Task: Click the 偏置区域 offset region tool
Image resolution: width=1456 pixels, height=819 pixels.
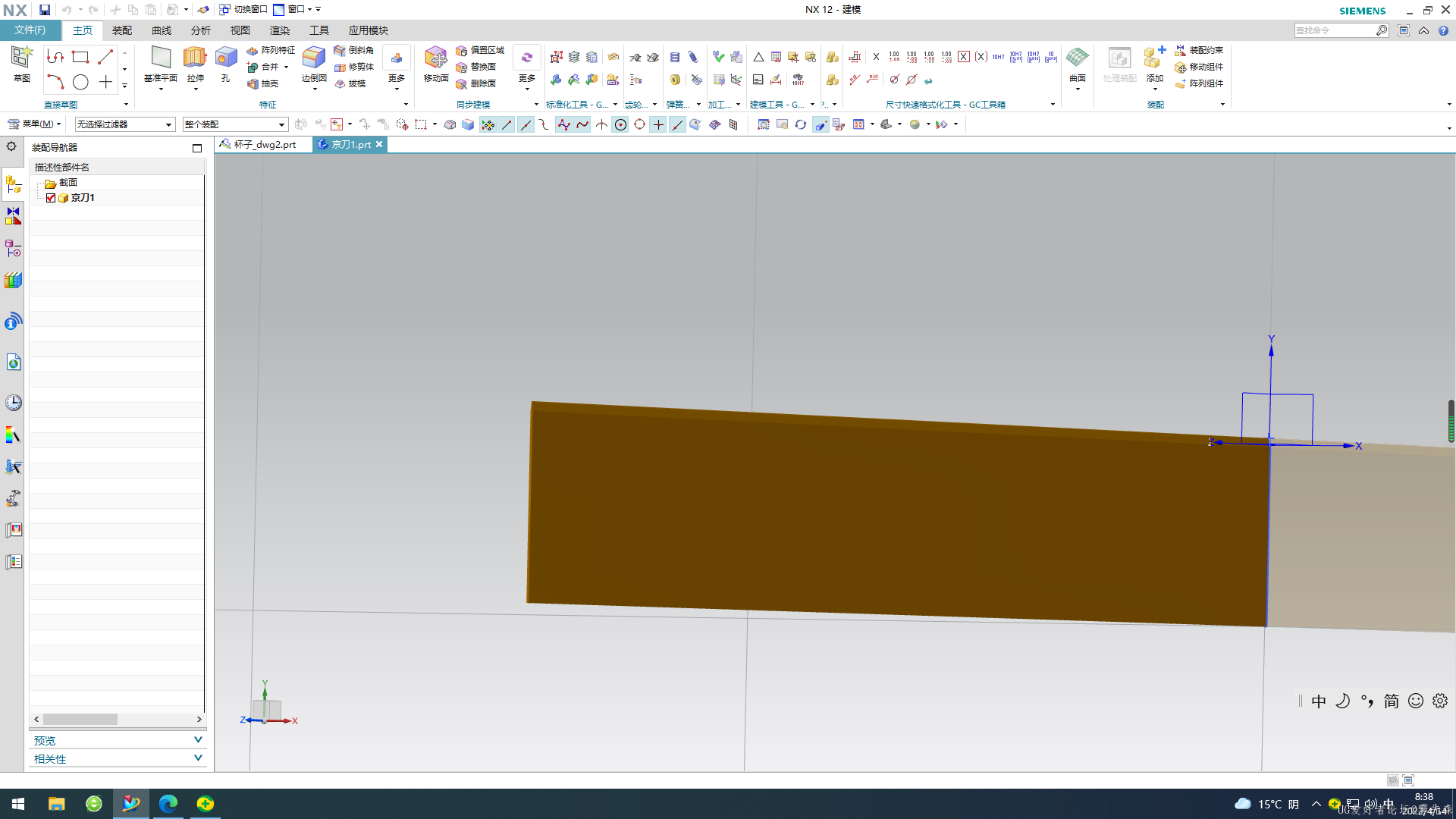Action: tap(480, 50)
